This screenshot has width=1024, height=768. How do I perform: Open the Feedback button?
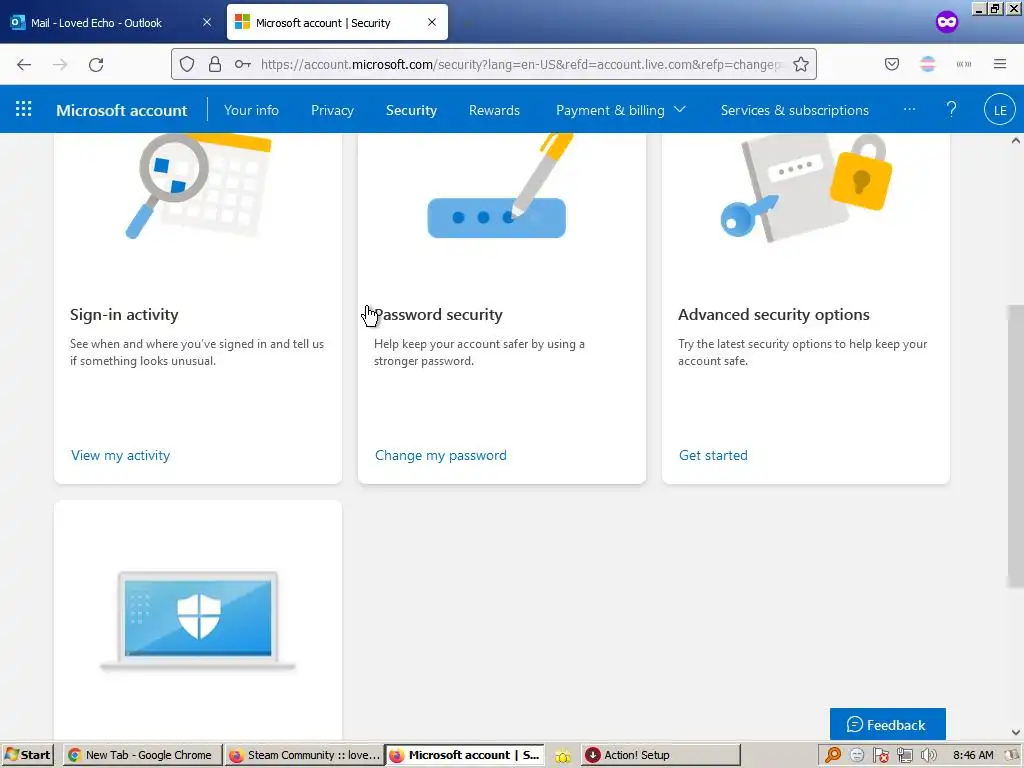coord(888,724)
